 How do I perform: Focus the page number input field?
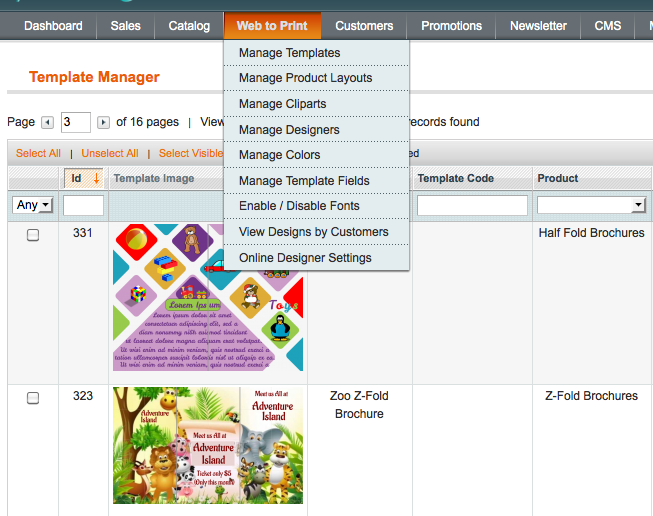tap(76, 122)
